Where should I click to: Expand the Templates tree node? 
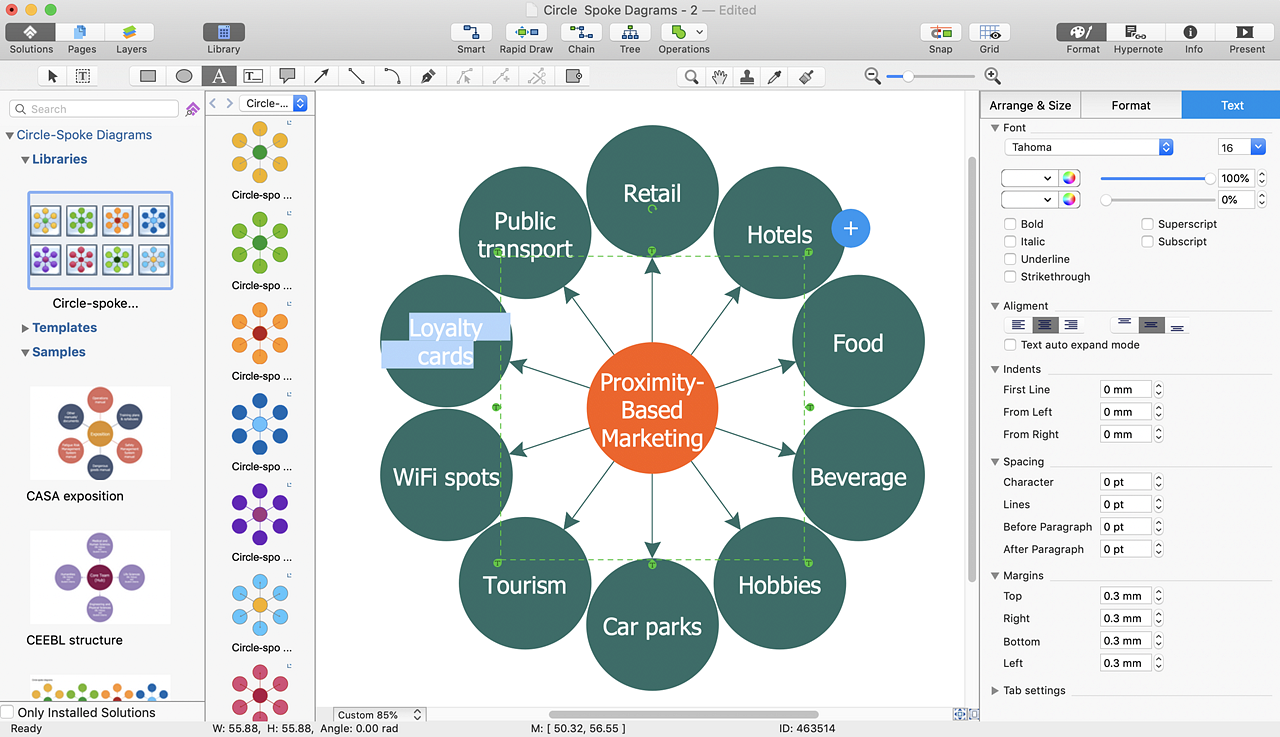(x=26, y=328)
